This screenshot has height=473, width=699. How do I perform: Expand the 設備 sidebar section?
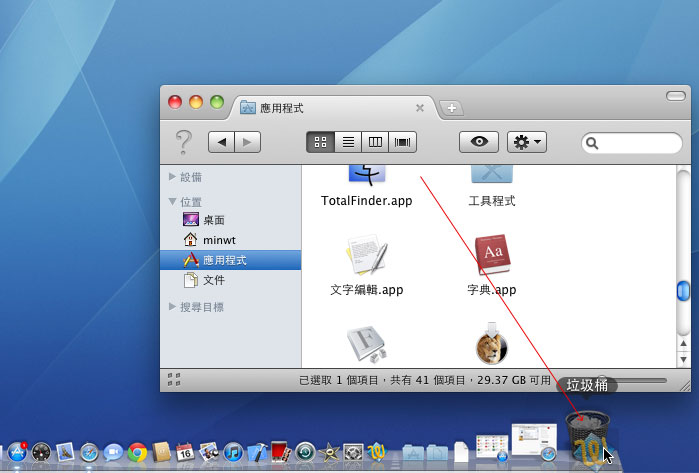173,177
